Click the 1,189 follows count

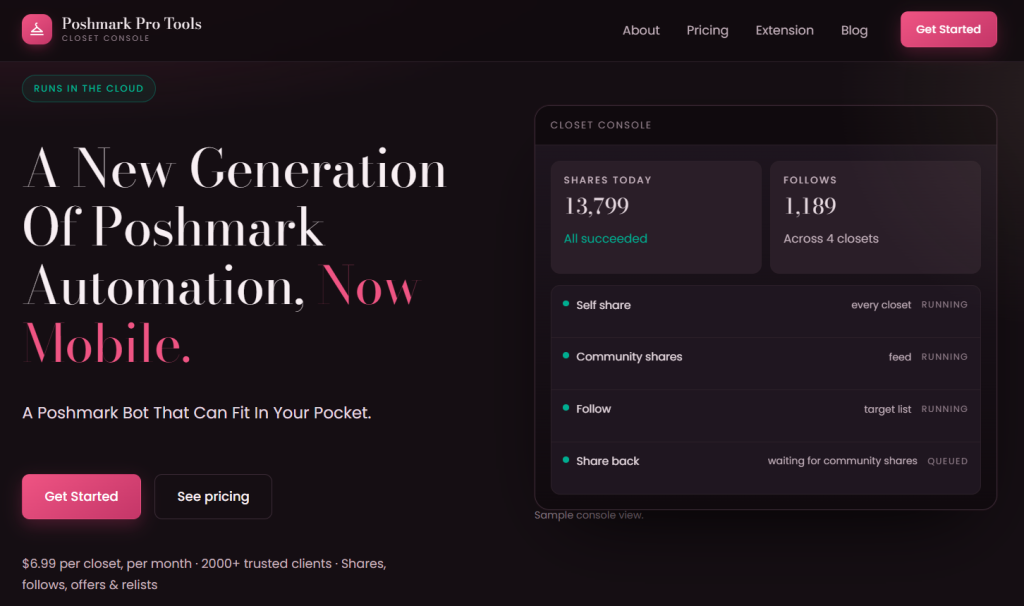pyautogui.click(x=810, y=206)
